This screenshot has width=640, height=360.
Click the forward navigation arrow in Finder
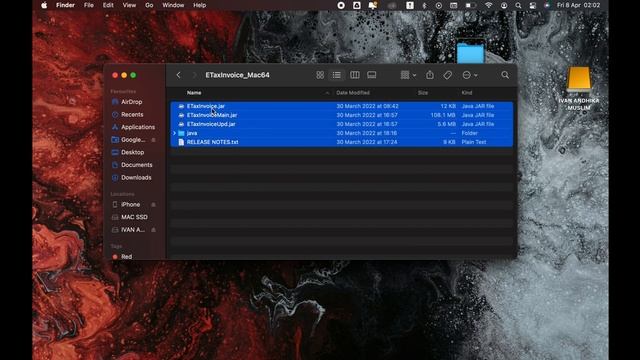[195, 75]
